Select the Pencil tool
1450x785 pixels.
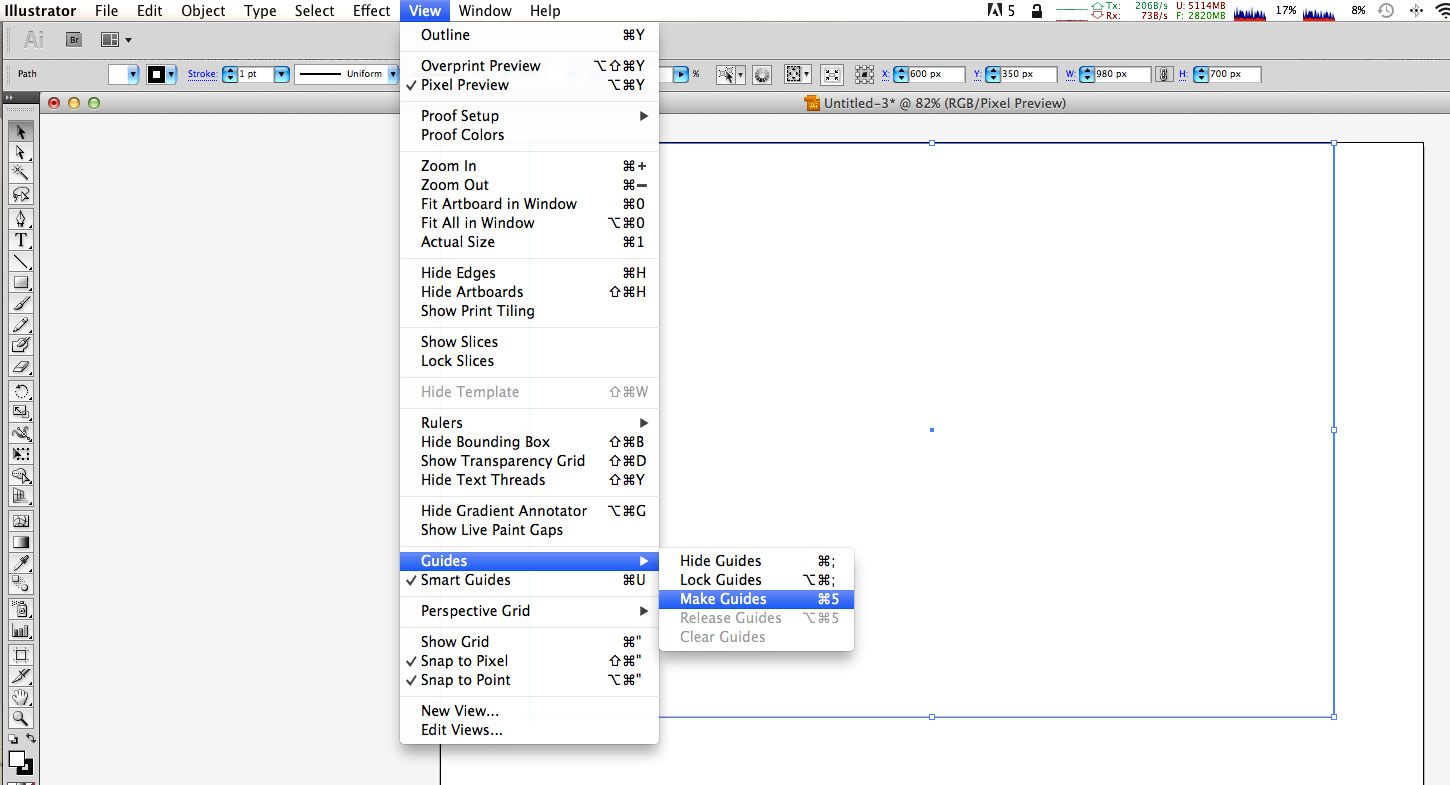point(21,324)
